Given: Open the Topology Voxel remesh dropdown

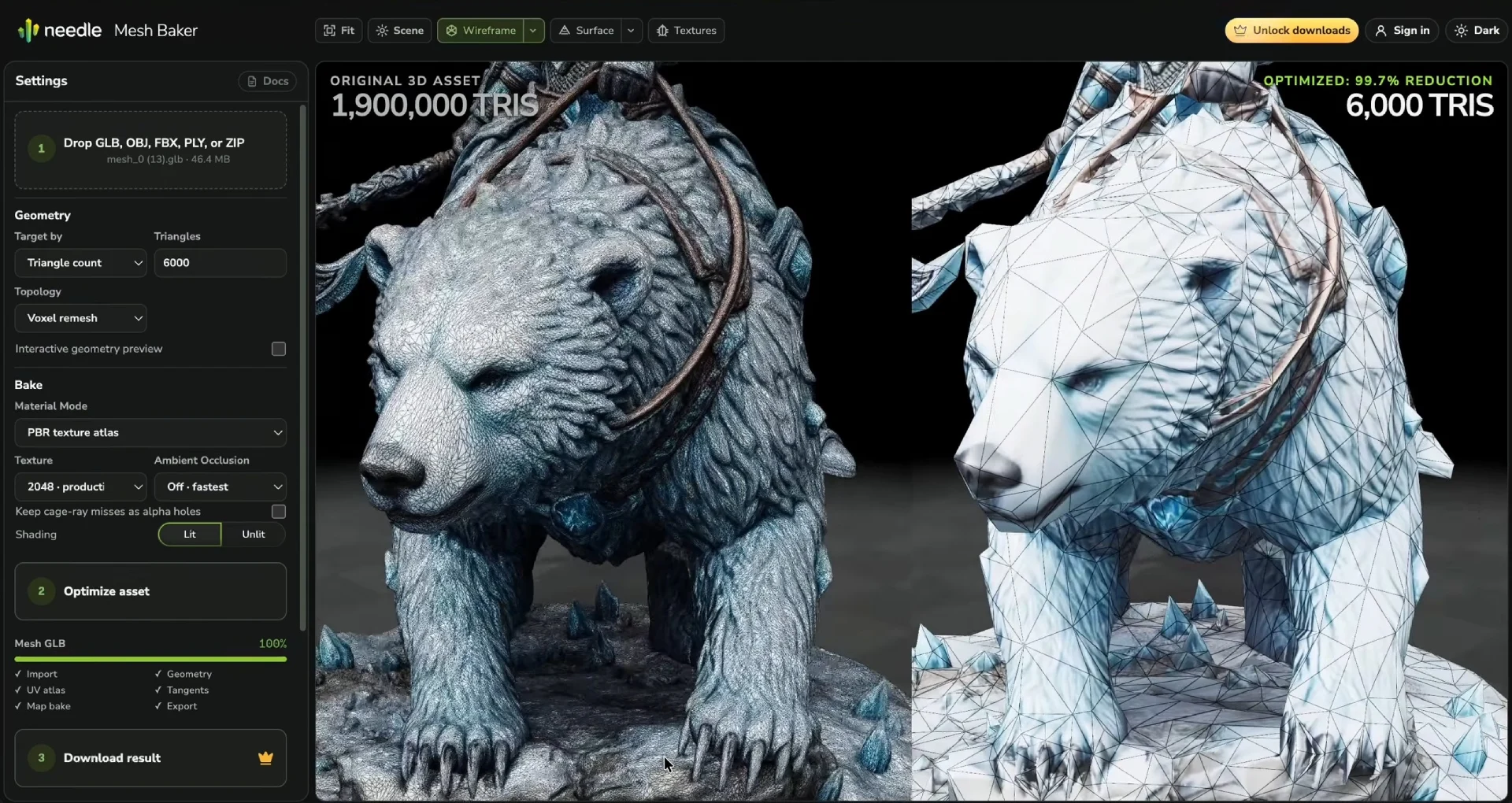Looking at the screenshot, I should pyautogui.click(x=81, y=318).
